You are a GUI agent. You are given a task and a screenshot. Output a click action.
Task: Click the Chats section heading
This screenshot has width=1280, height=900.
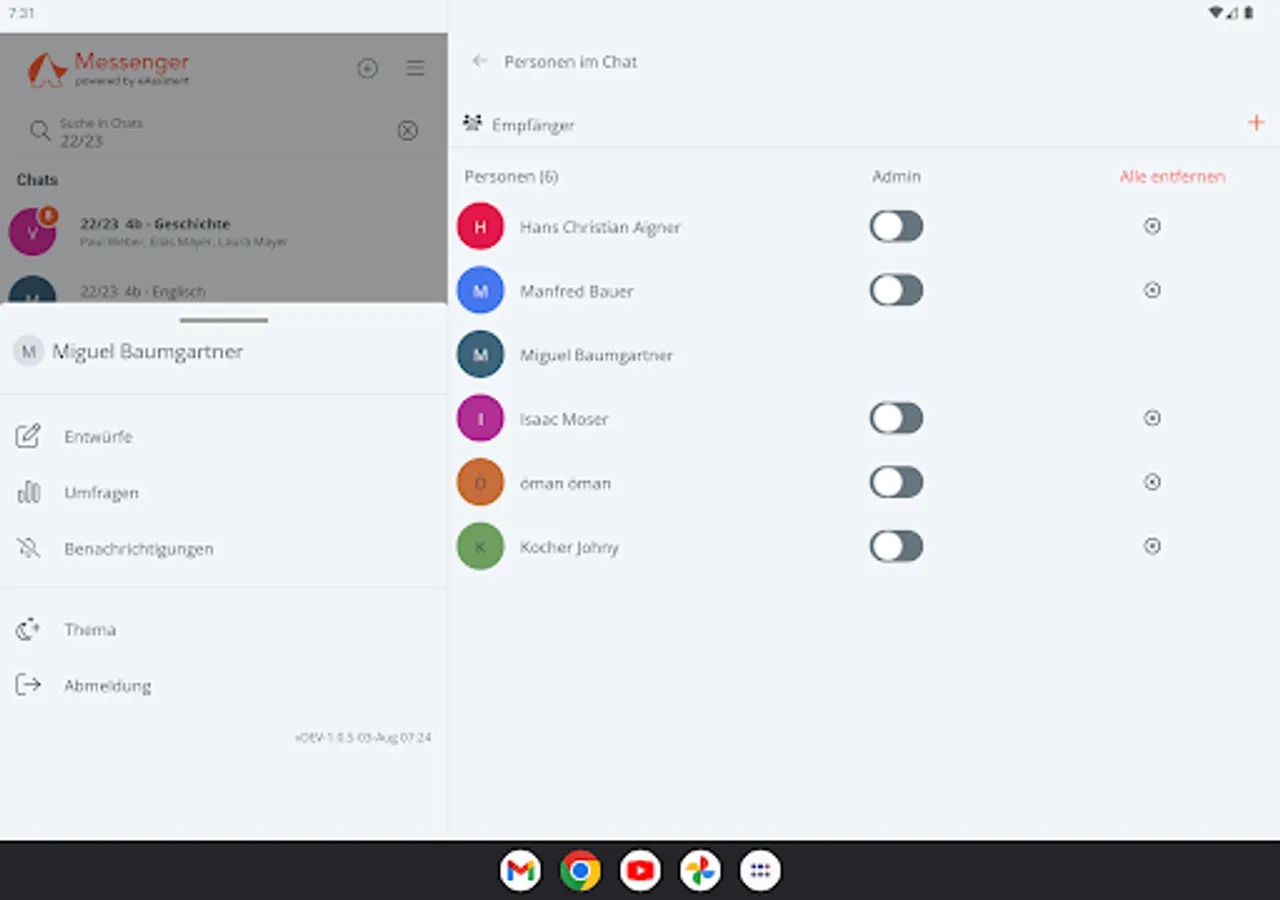pos(37,180)
